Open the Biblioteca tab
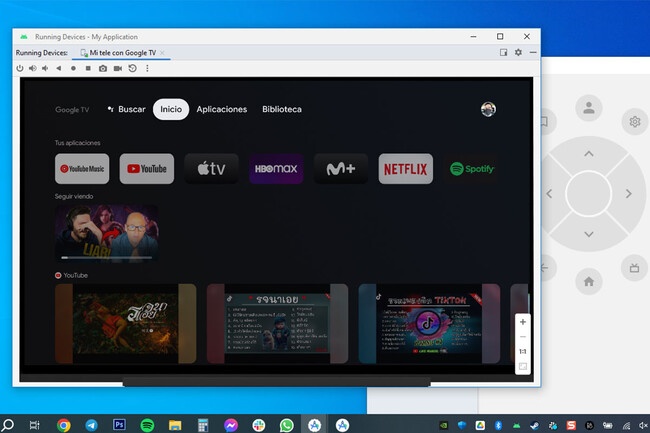Screen dimensions: 650x433 coord(282,109)
